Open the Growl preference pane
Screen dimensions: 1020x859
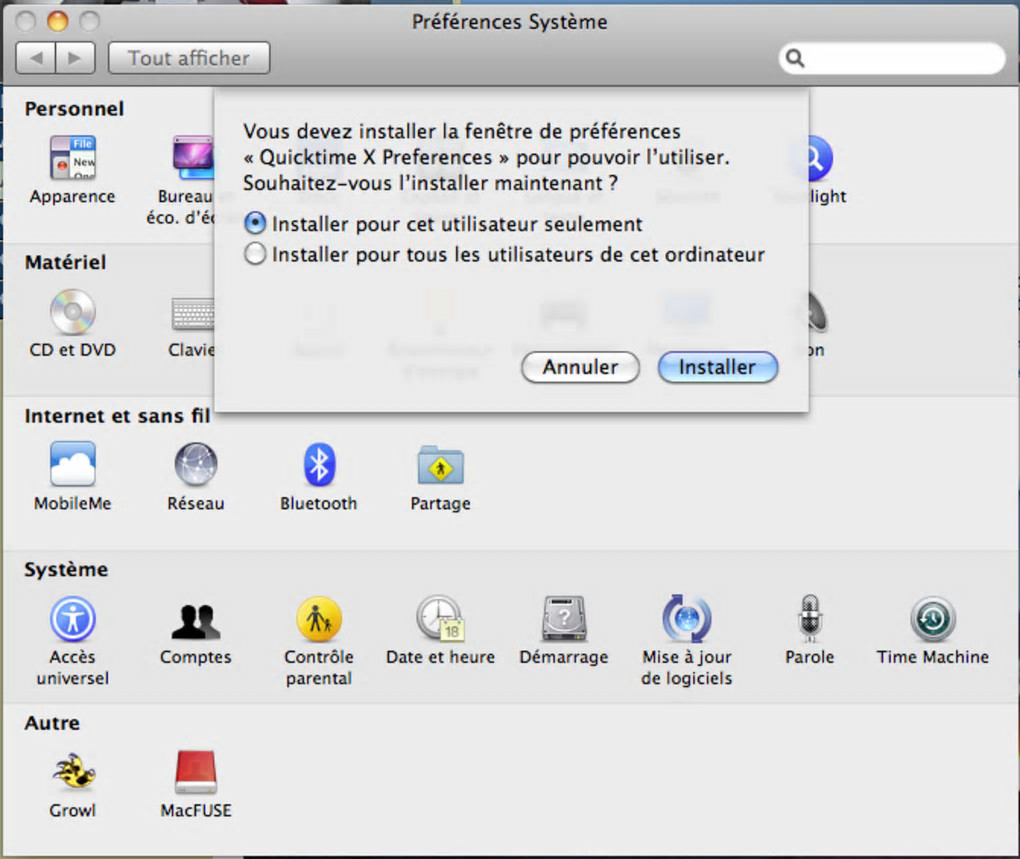[72, 772]
